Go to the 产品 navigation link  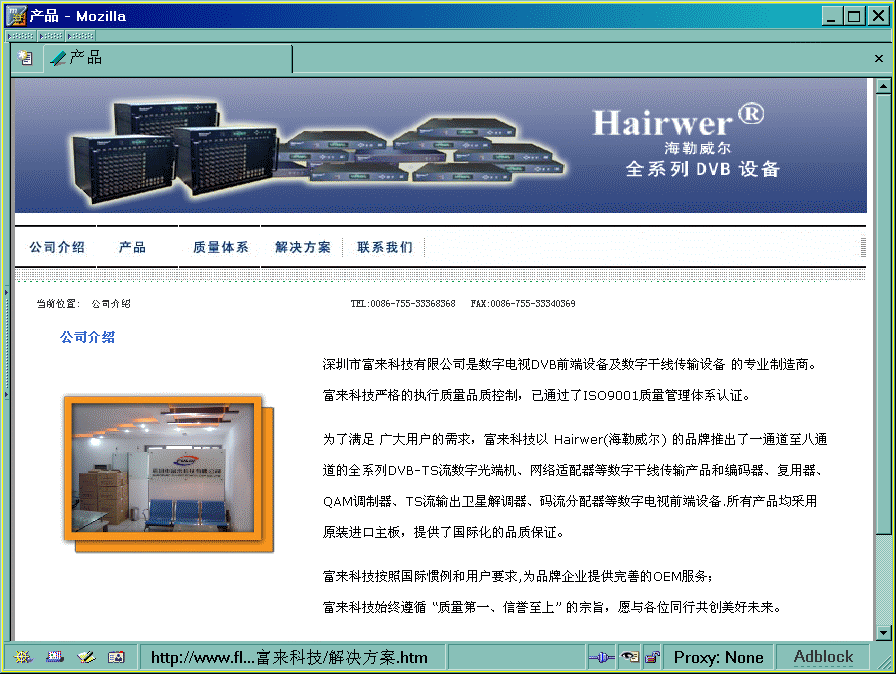(x=132, y=247)
